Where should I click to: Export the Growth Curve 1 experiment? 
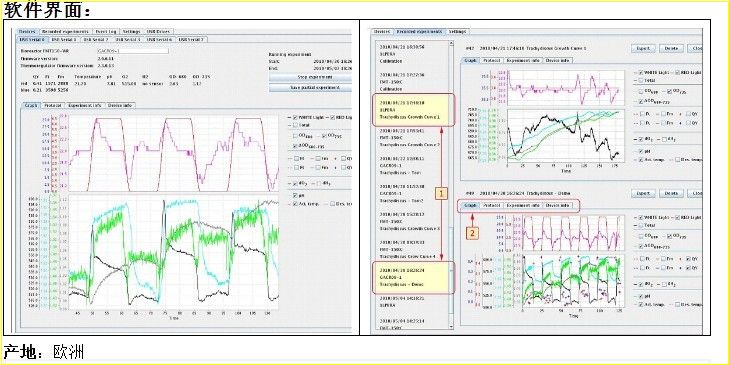point(643,48)
